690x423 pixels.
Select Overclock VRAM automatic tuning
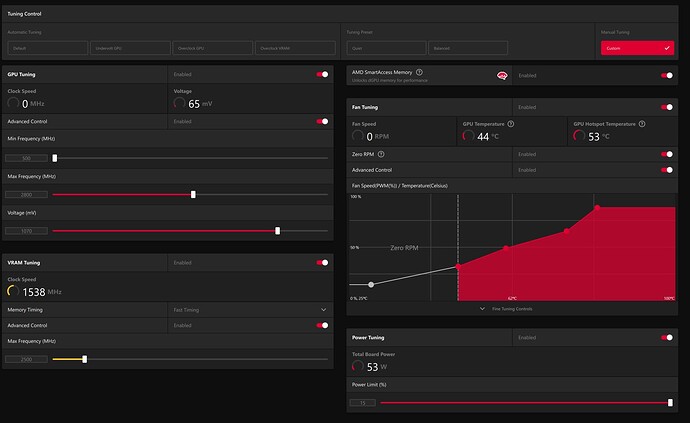coord(295,48)
